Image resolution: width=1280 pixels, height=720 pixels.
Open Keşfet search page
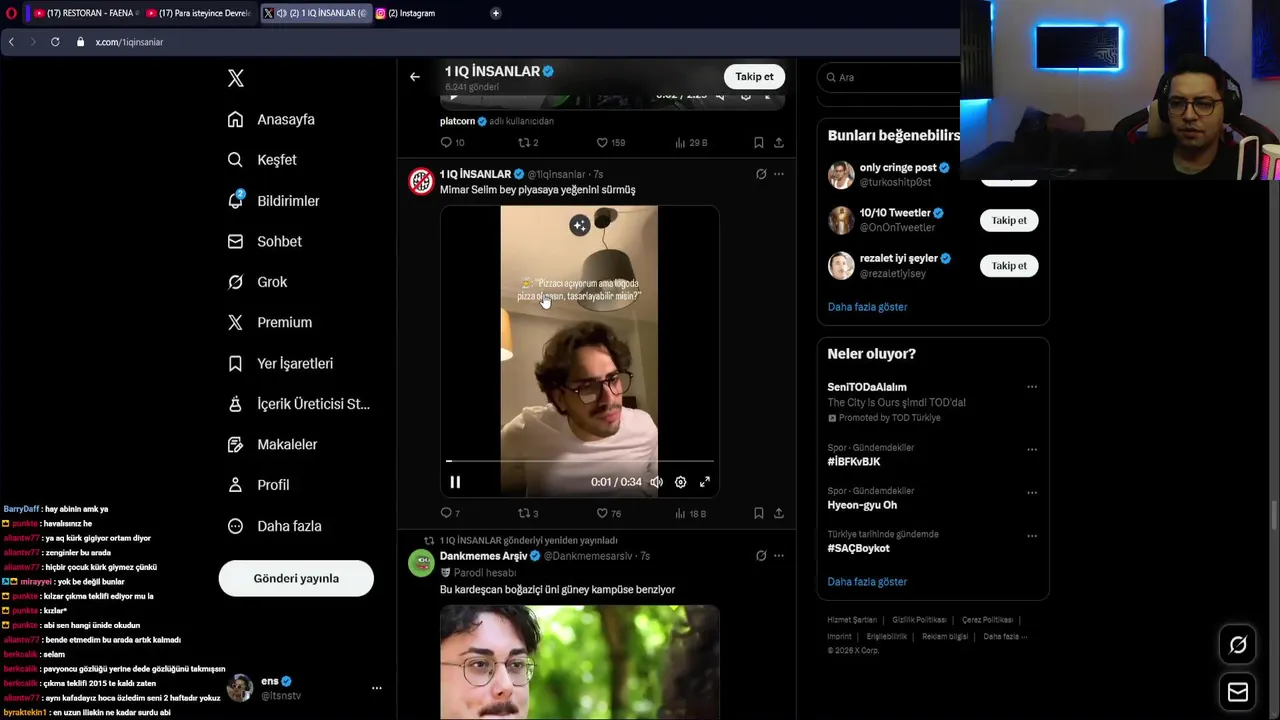tap(262, 160)
